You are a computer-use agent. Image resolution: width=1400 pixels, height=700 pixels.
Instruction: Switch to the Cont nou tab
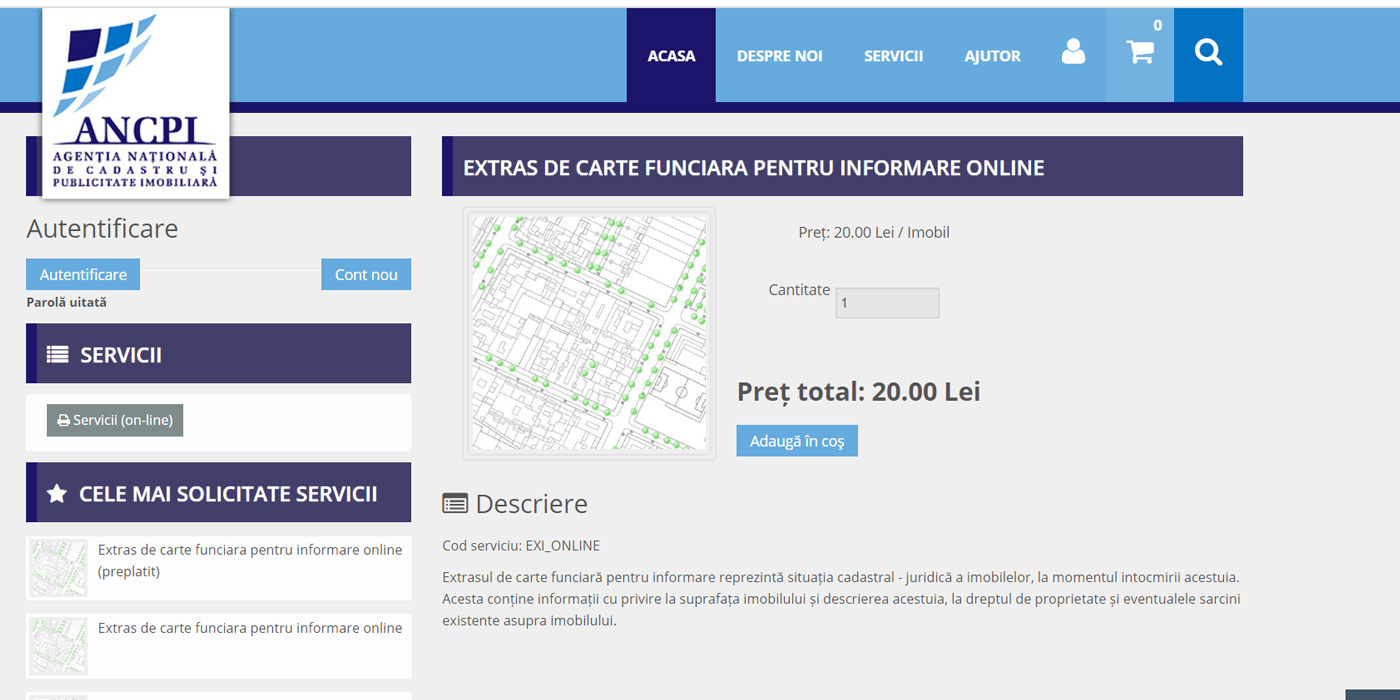[366, 274]
